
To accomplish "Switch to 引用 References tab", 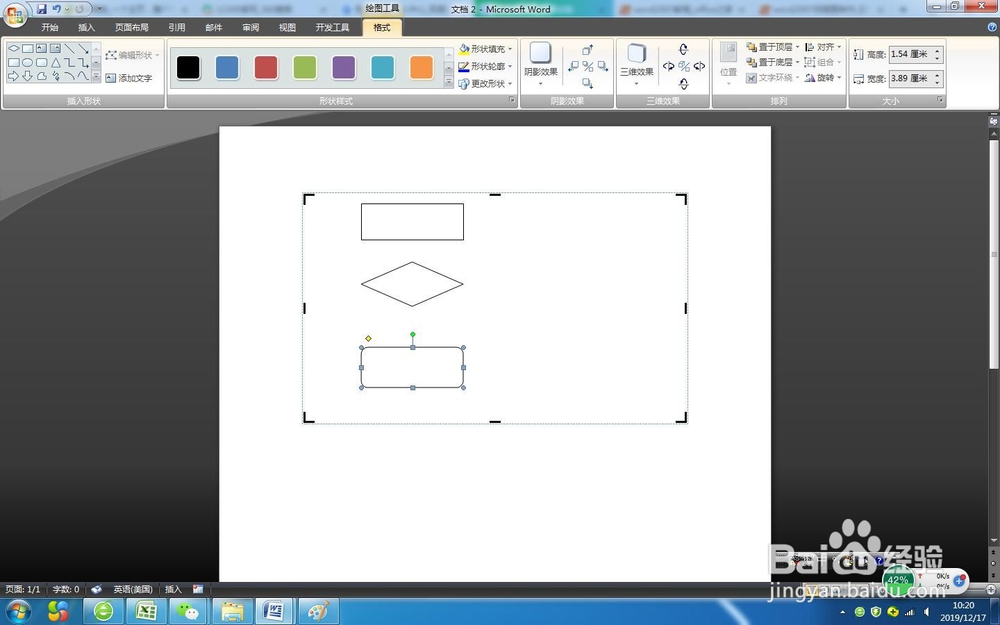I will pyautogui.click(x=177, y=27).
